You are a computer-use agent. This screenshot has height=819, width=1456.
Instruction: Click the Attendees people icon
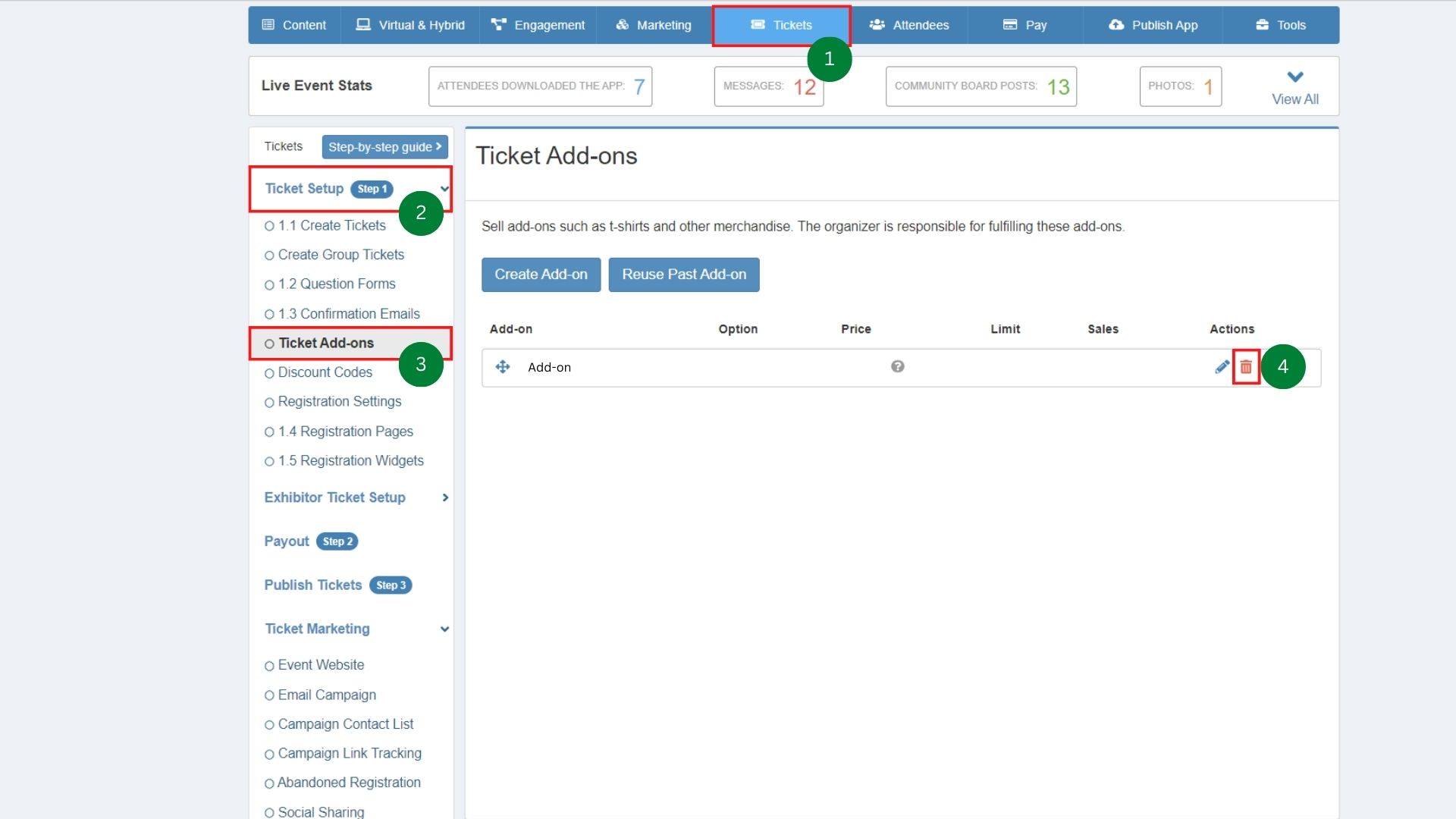click(x=877, y=24)
